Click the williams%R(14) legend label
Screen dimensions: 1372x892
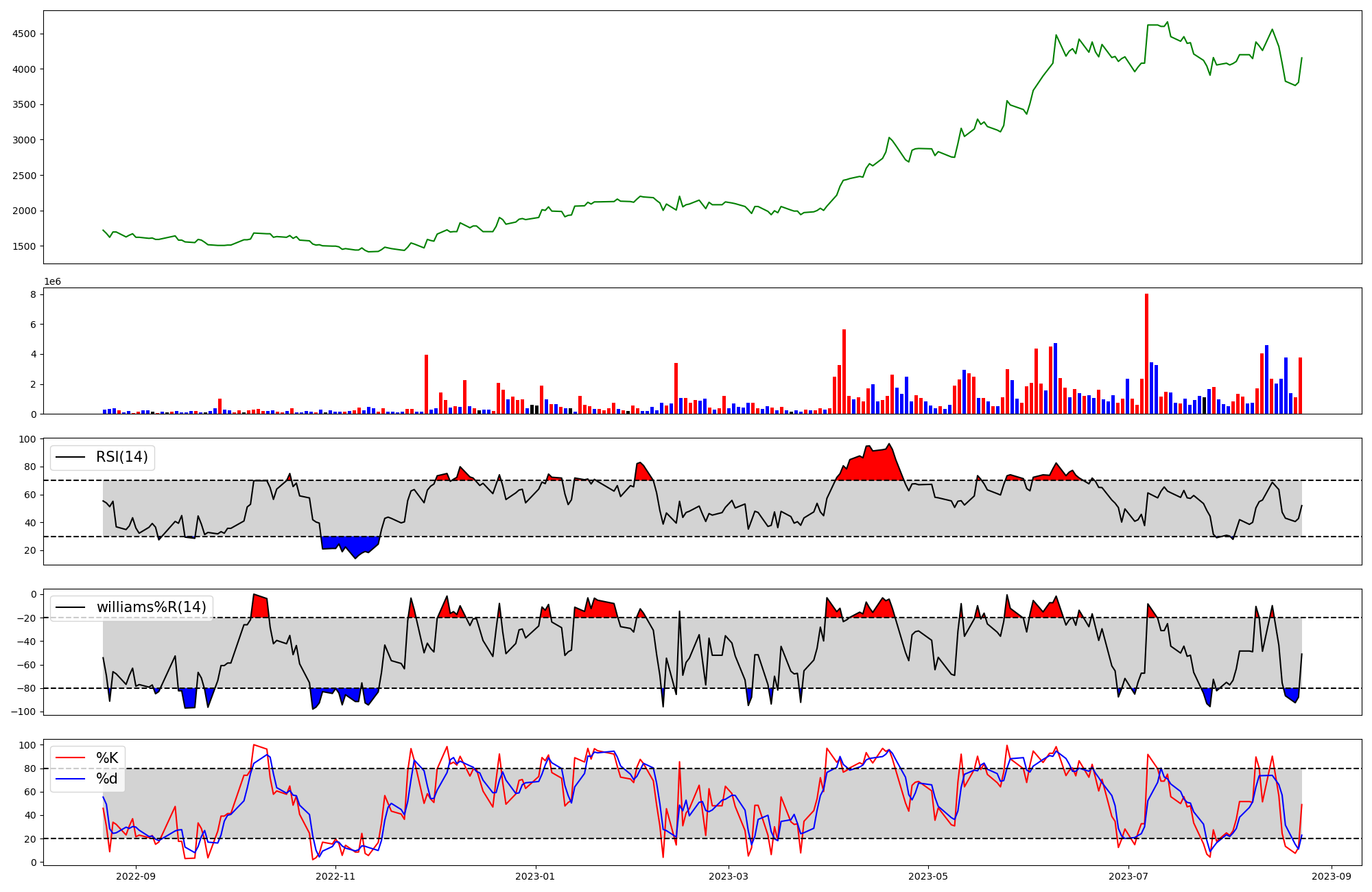coord(151,607)
